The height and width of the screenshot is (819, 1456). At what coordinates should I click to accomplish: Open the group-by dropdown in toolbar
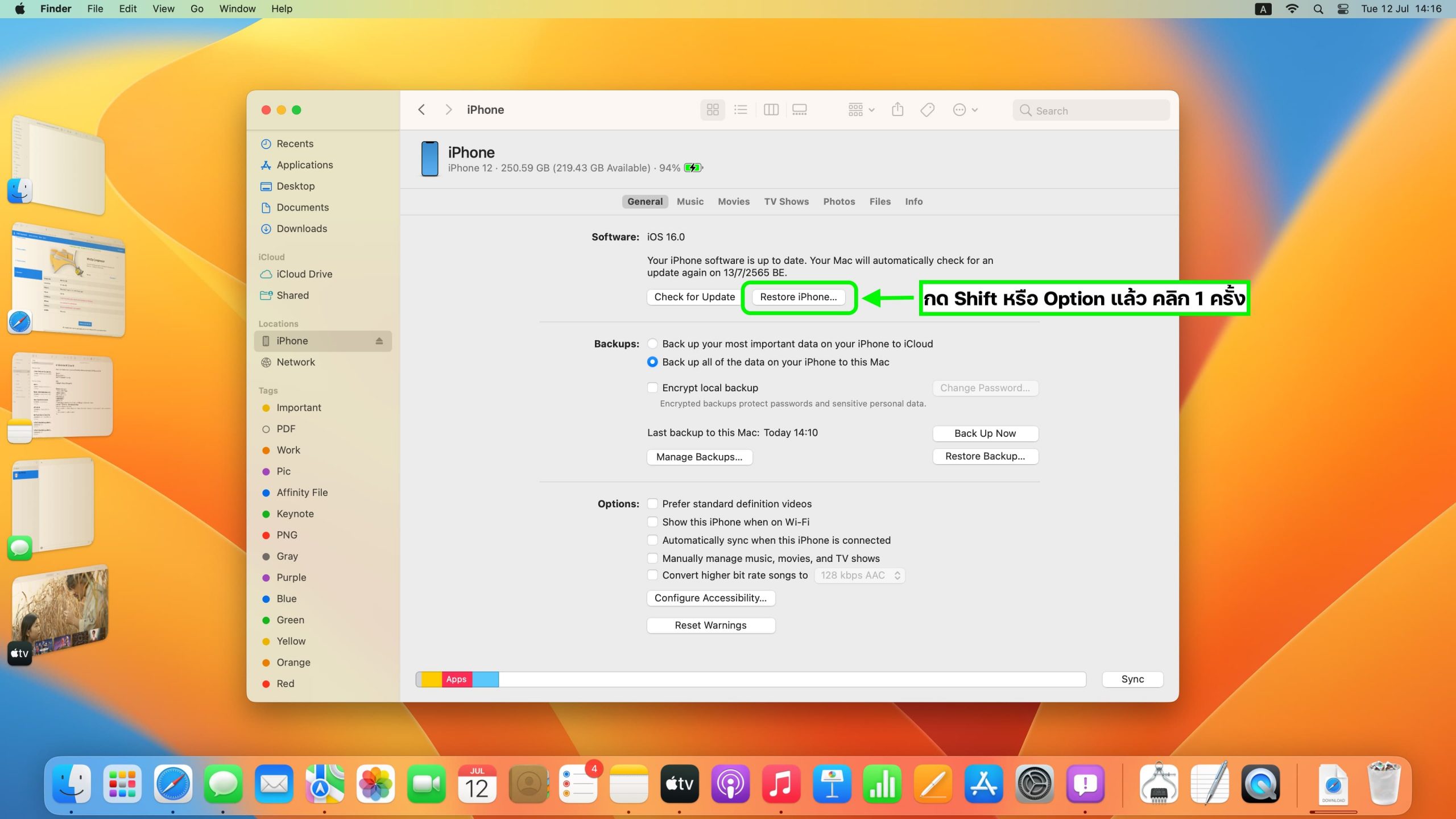(x=861, y=110)
